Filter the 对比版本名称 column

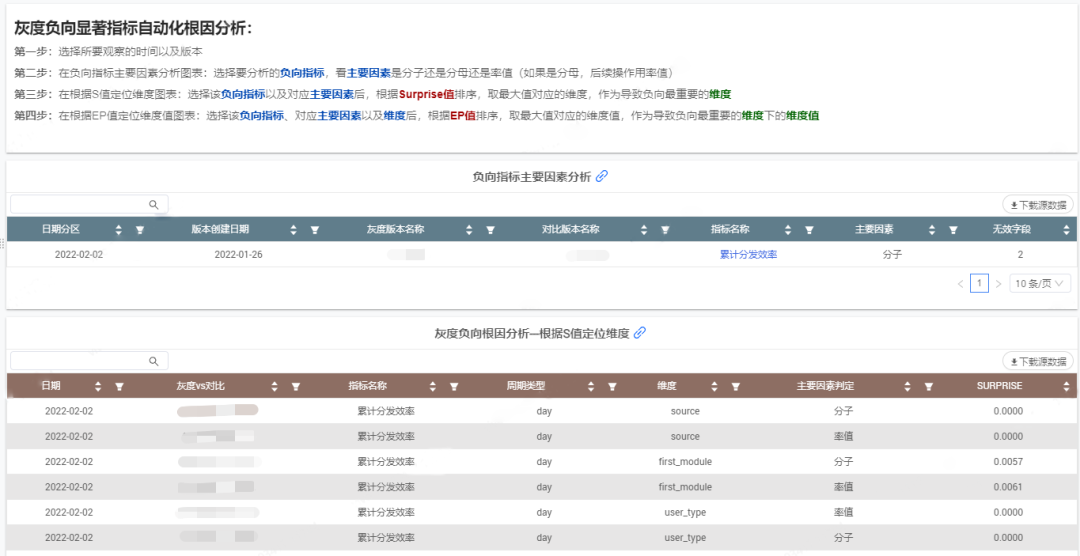click(665, 229)
